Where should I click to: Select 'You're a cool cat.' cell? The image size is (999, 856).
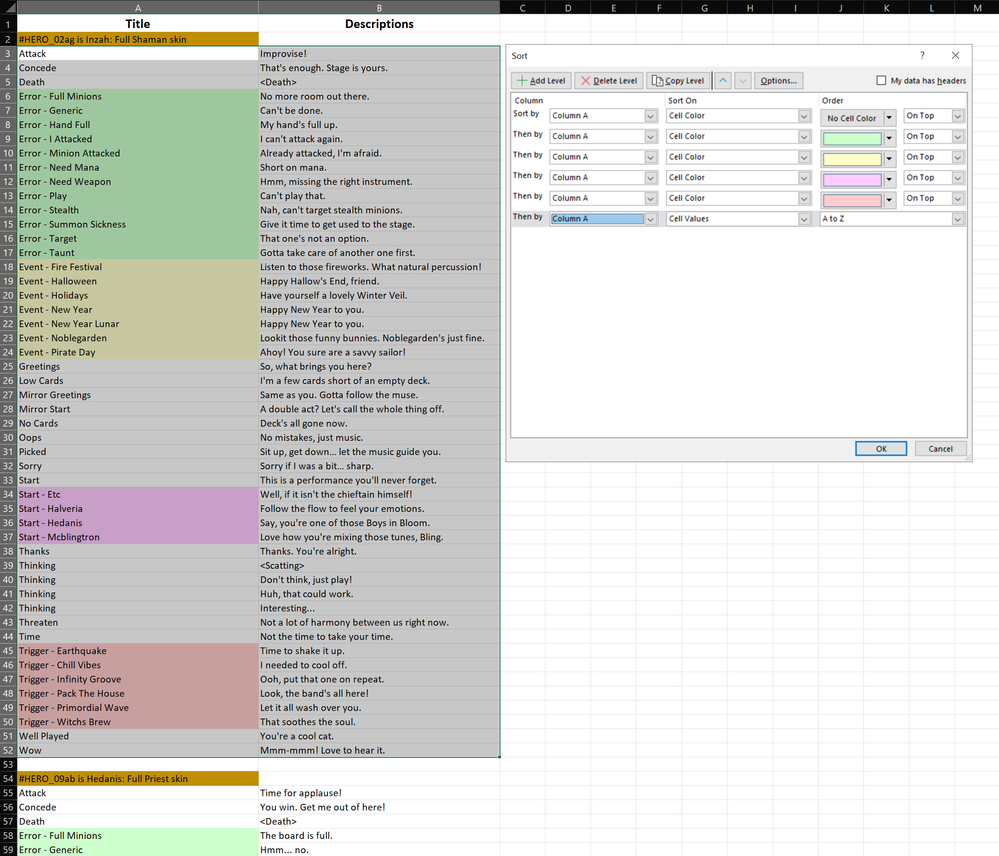pyautogui.click(x=379, y=736)
